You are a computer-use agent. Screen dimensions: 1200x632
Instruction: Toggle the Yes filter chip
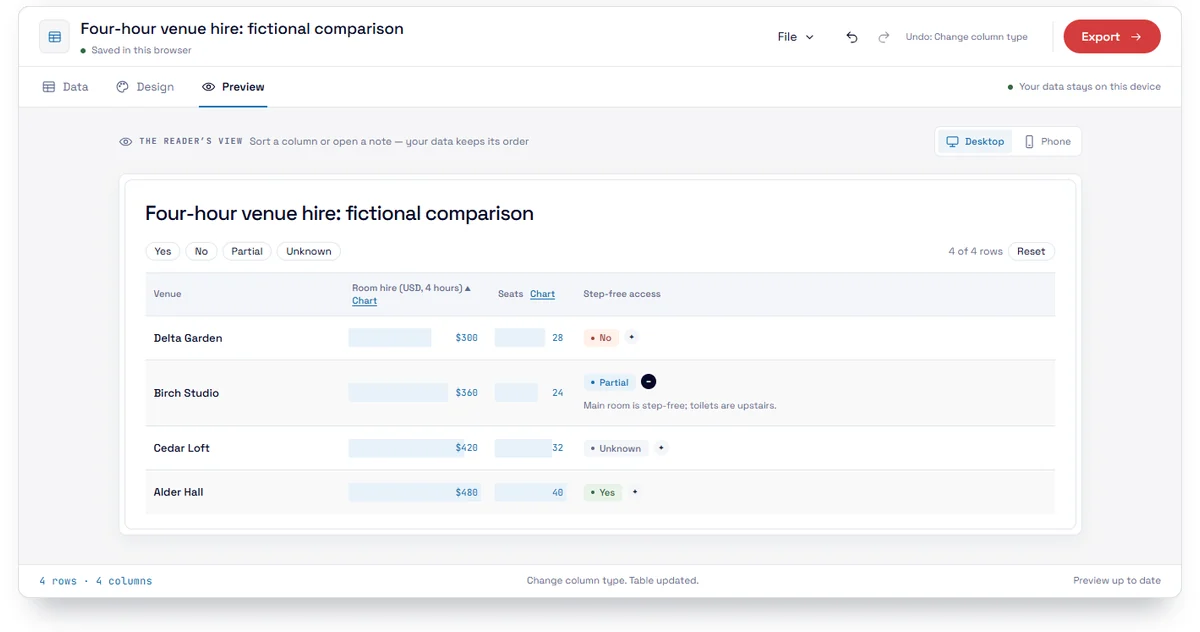point(163,251)
